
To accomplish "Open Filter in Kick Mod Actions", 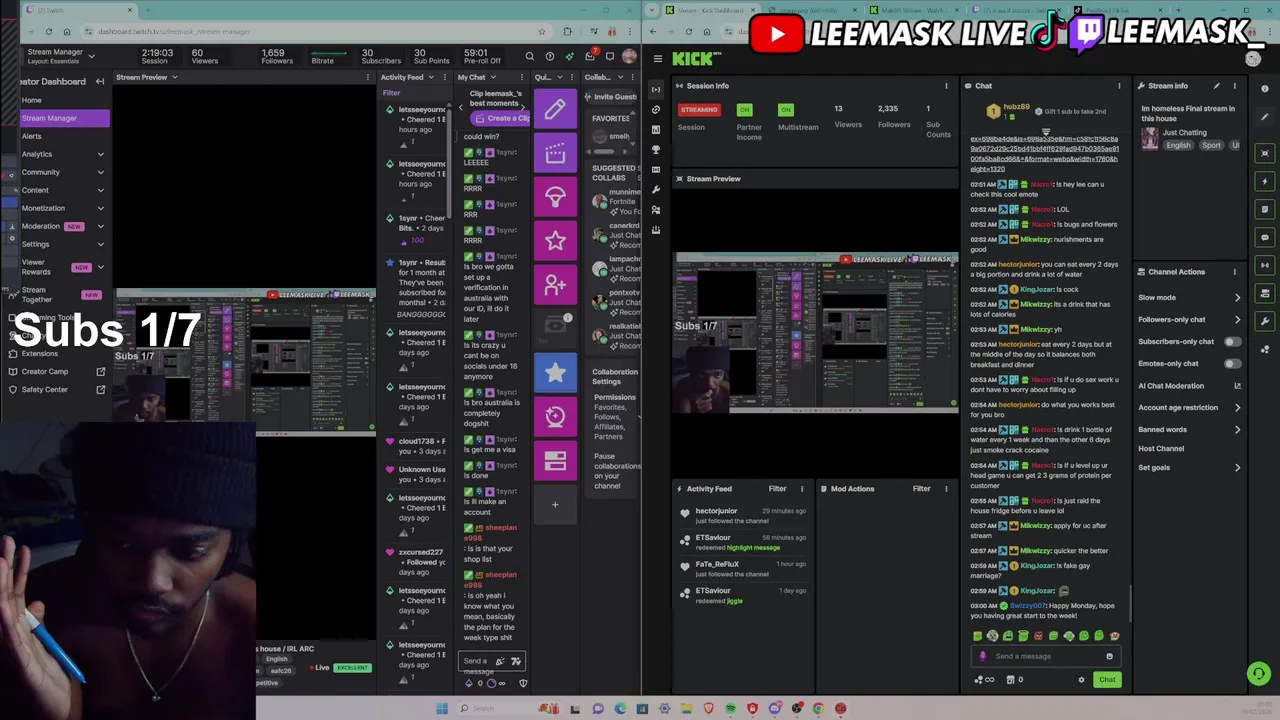I will pos(922,489).
